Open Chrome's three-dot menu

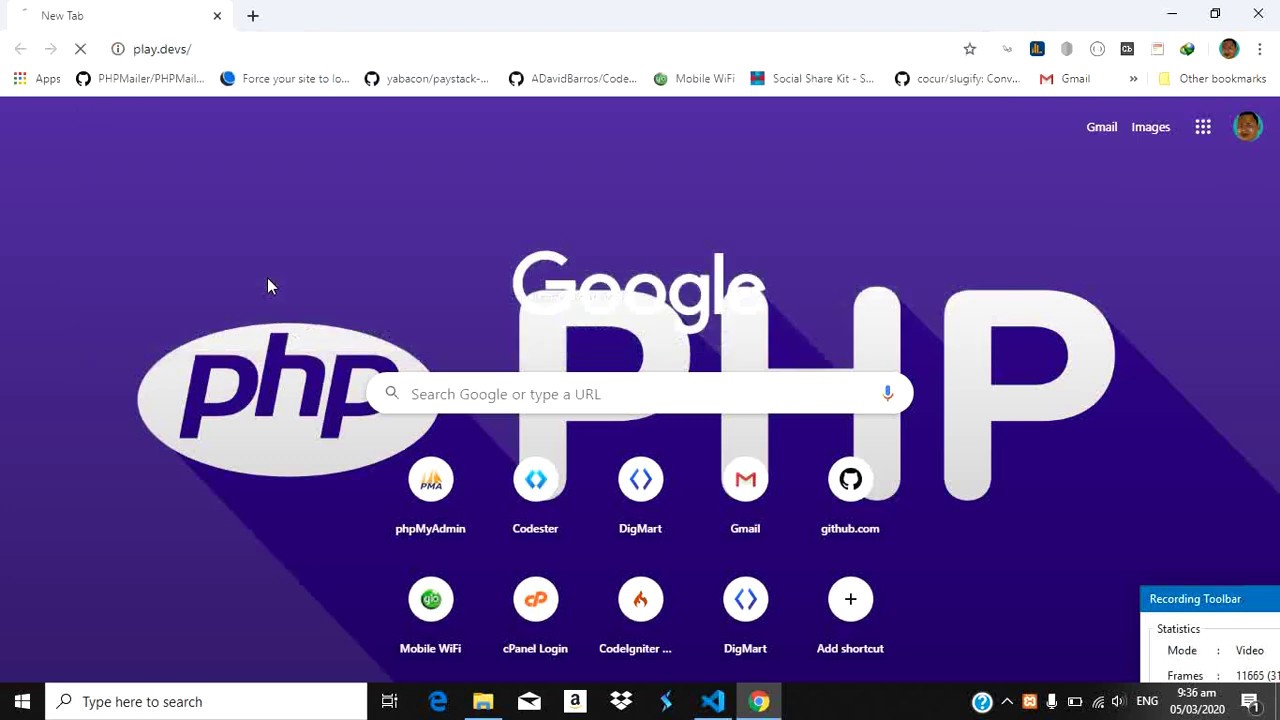pyautogui.click(x=1259, y=49)
